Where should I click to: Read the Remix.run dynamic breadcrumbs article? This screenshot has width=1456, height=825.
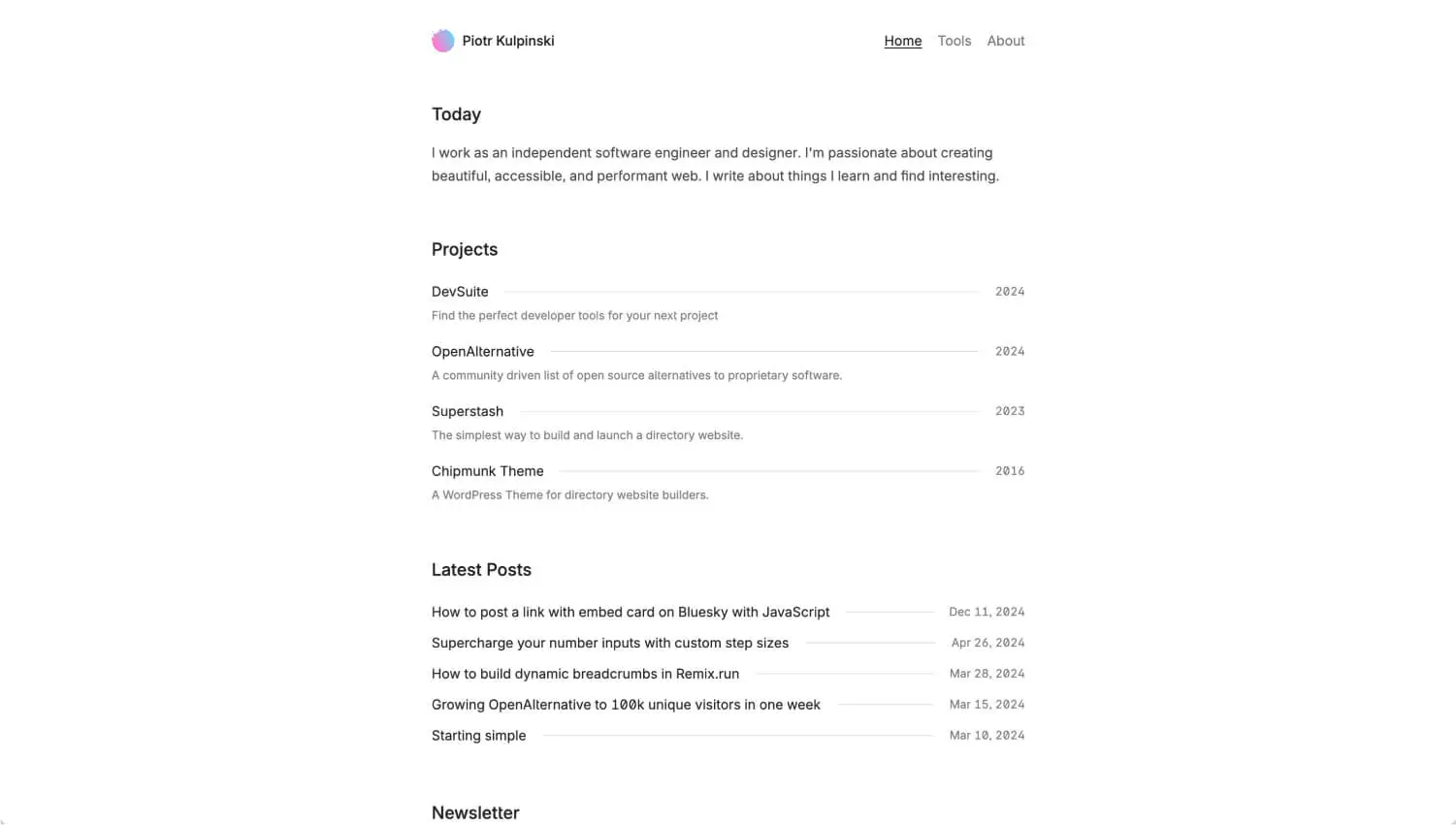pos(585,674)
